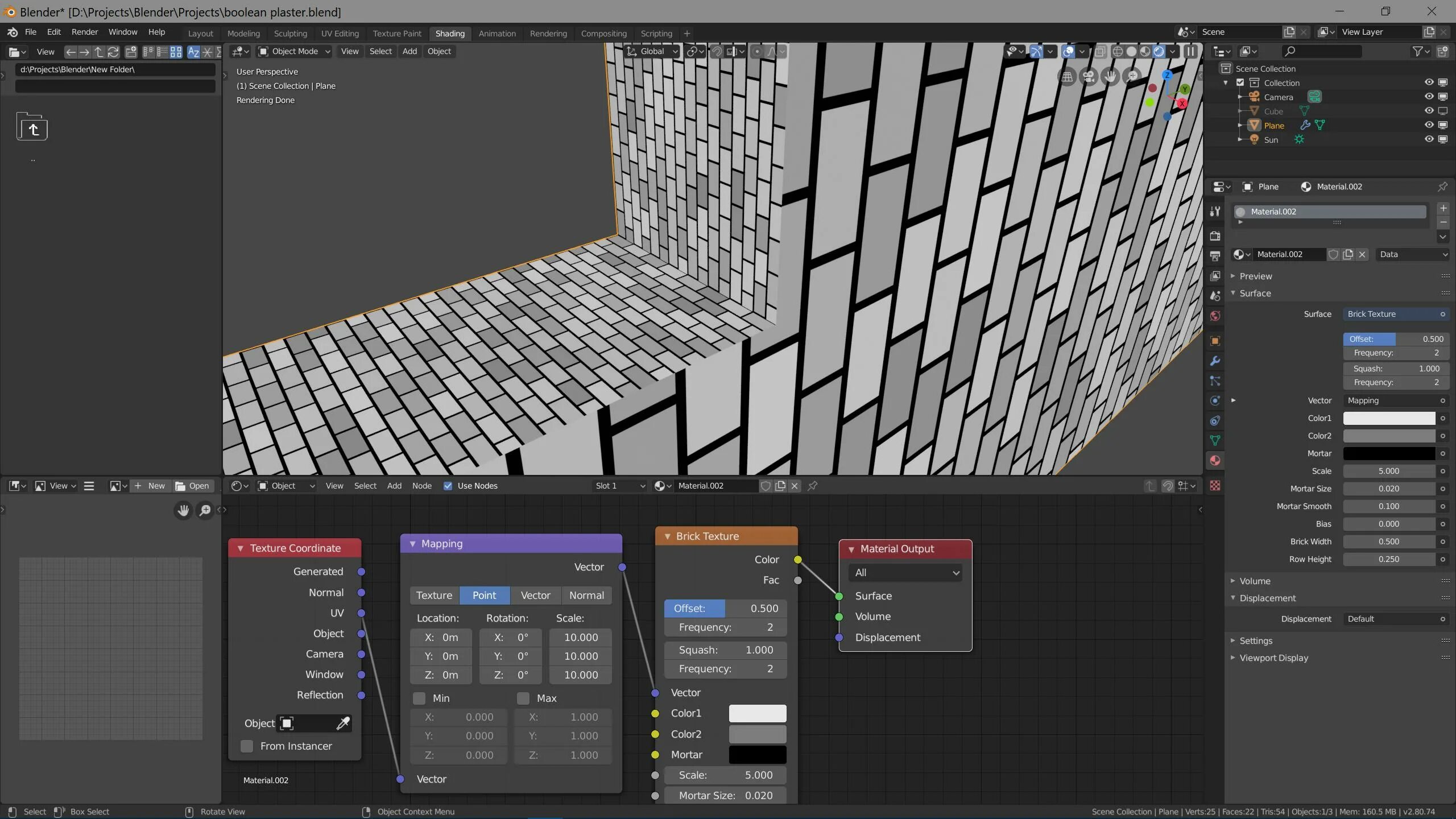The image size is (1456, 819).
Task: Click the Mortar Size field in properties
Action: tap(1388, 489)
